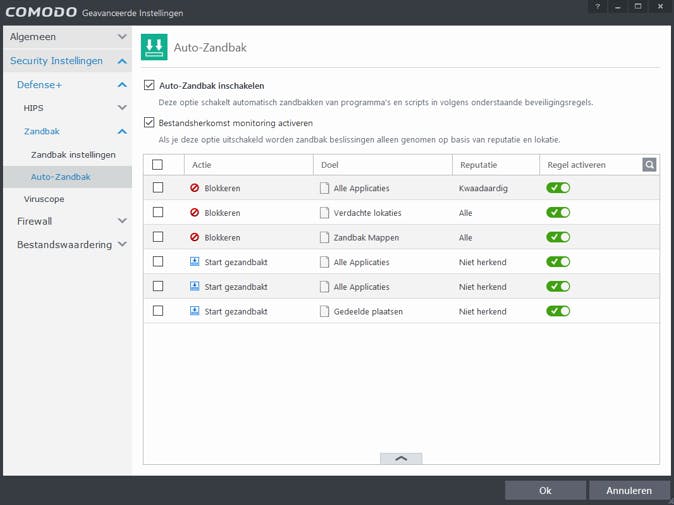Select Bestandswaardering in sidebar
This screenshot has width=674, height=505.
[x=64, y=245]
